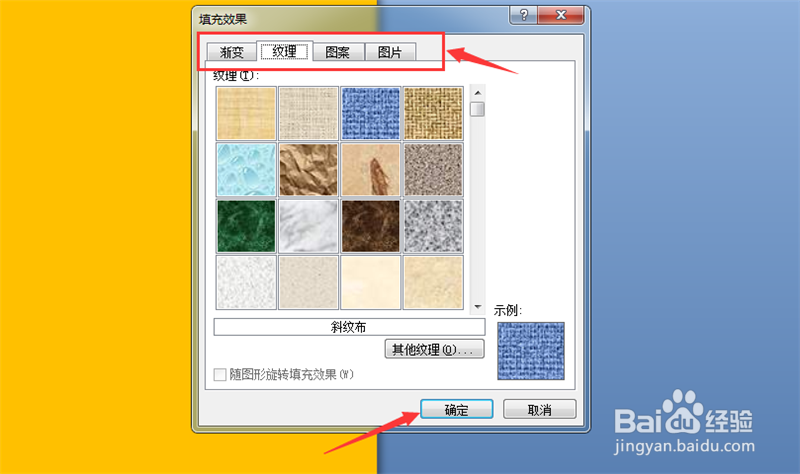Choose the papyrus beige texture
800x474 pixels.
click(x=246, y=113)
